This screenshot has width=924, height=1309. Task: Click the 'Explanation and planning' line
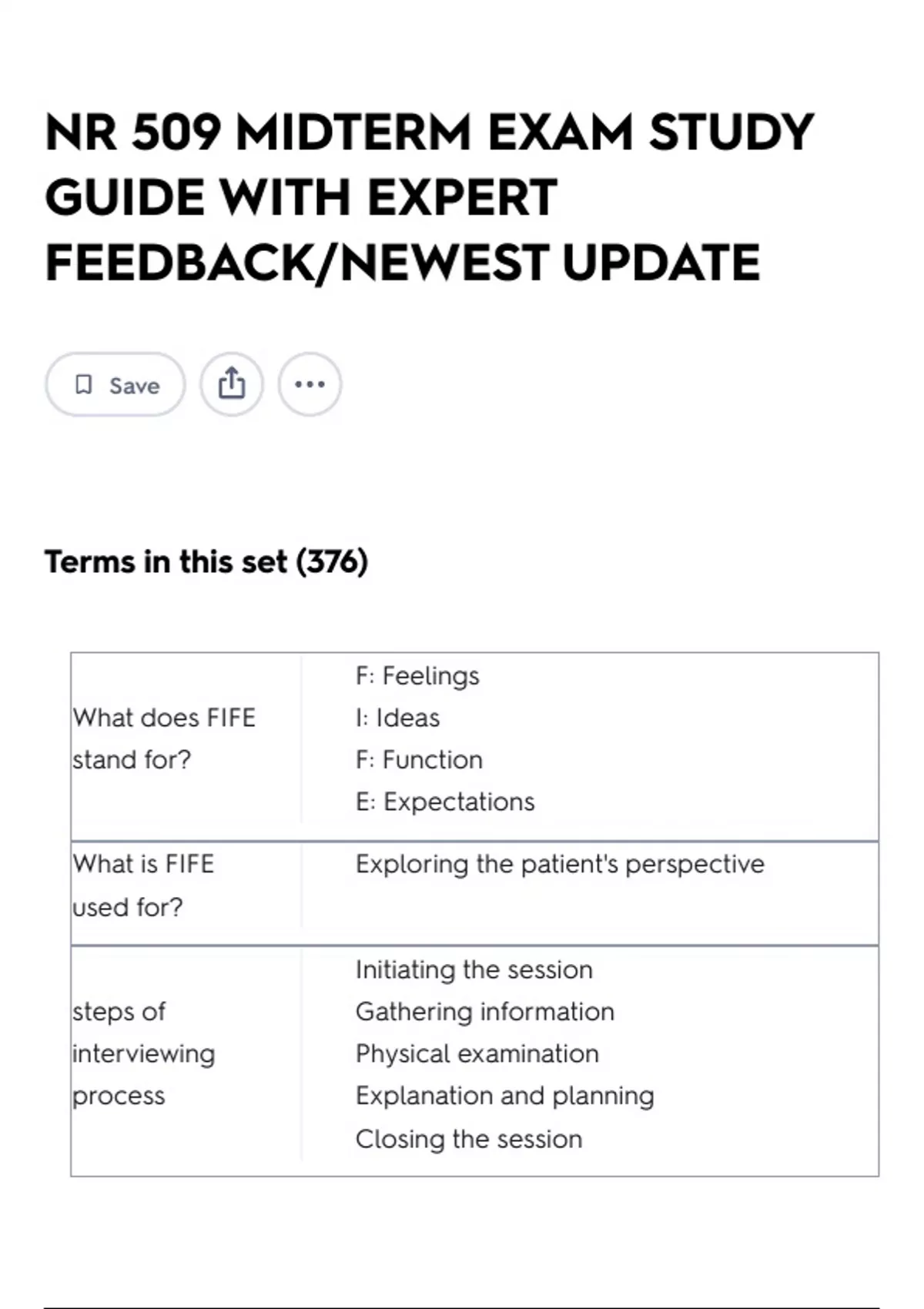[505, 1096]
